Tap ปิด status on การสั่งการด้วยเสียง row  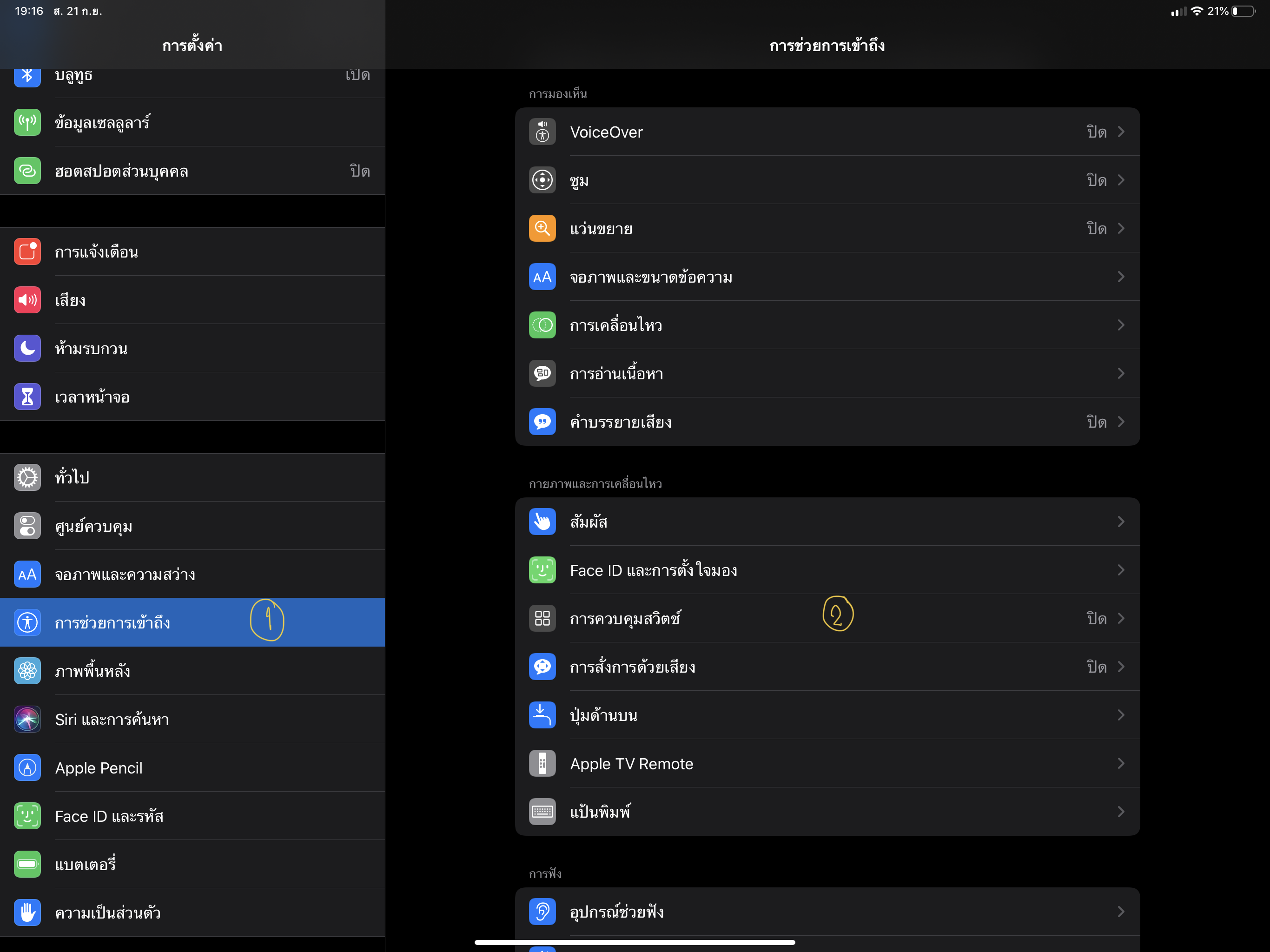(x=1097, y=667)
